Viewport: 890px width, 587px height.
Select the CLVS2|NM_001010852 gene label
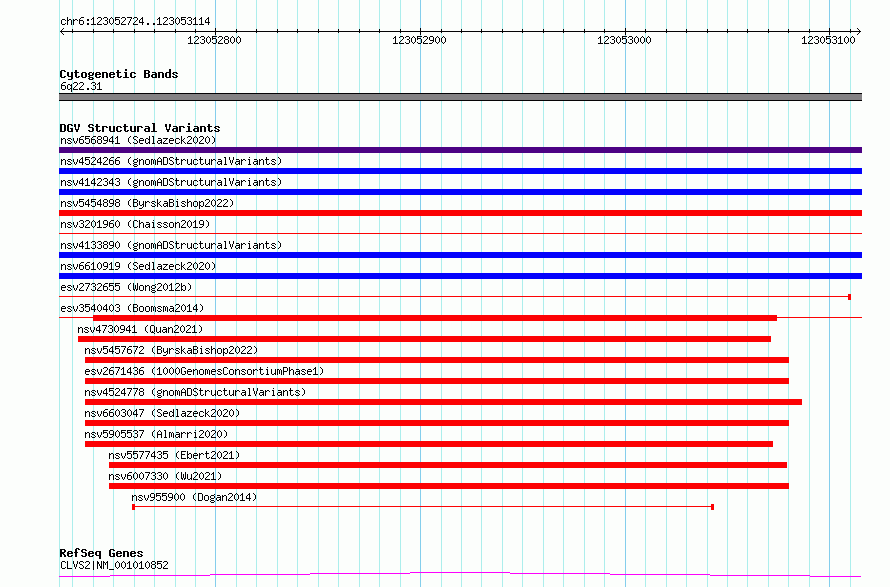point(114,565)
